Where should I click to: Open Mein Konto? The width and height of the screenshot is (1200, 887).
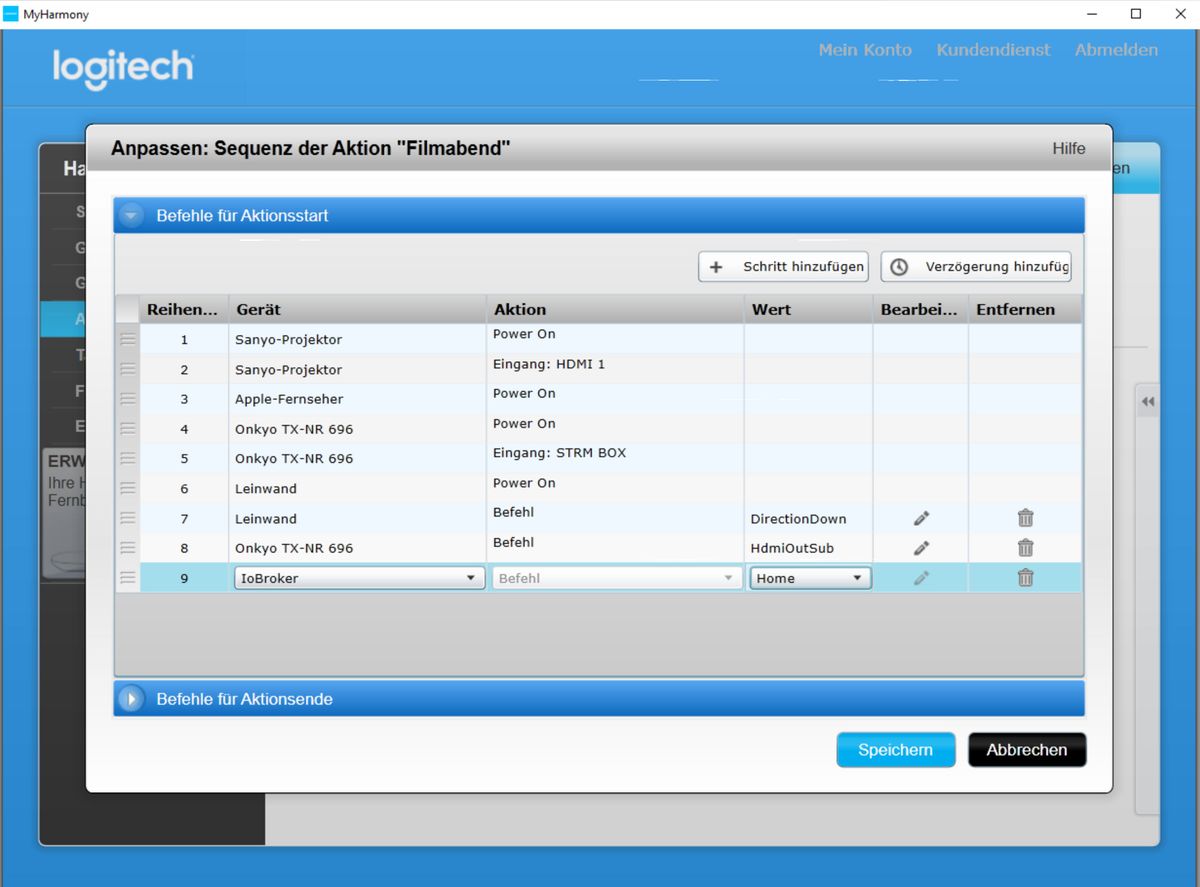click(x=865, y=50)
